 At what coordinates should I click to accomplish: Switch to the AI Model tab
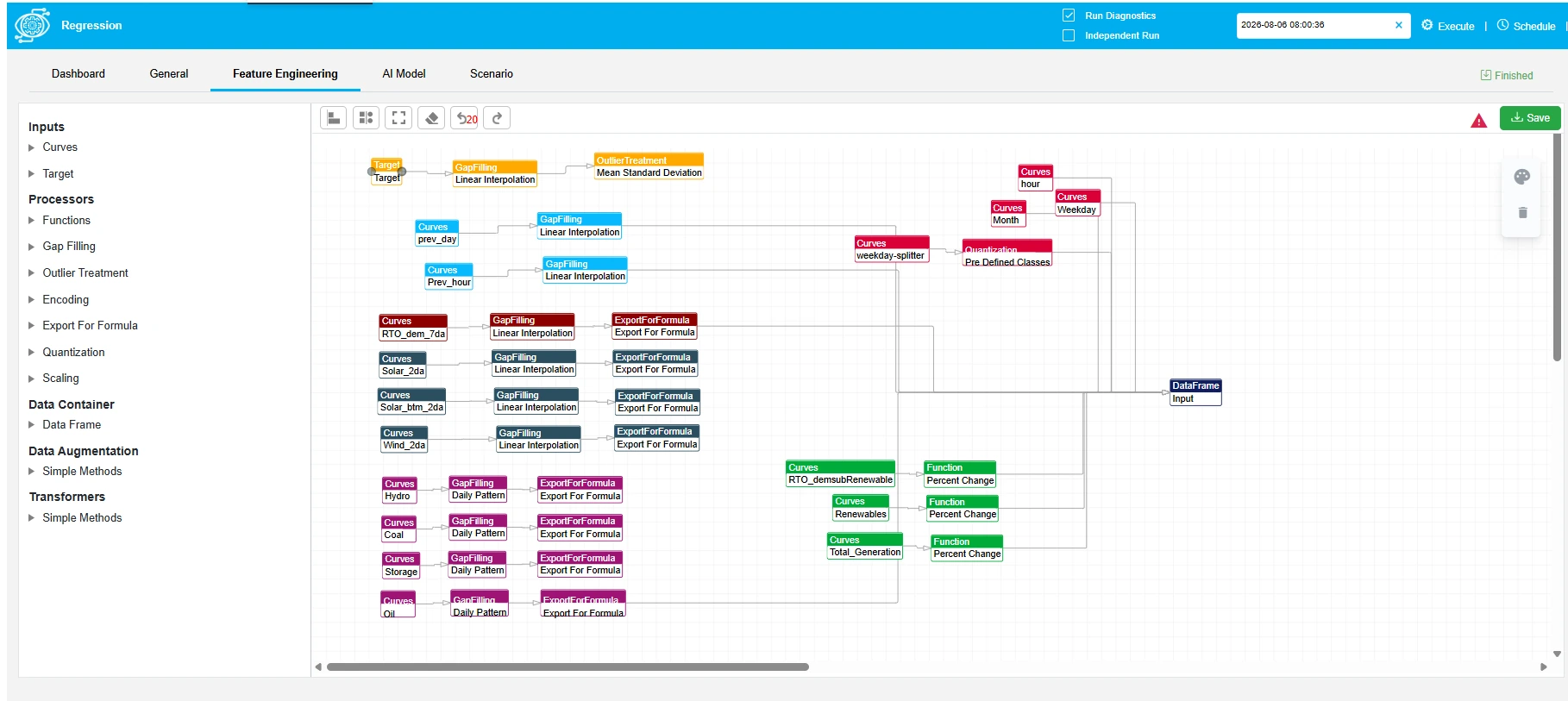pos(405,74)
